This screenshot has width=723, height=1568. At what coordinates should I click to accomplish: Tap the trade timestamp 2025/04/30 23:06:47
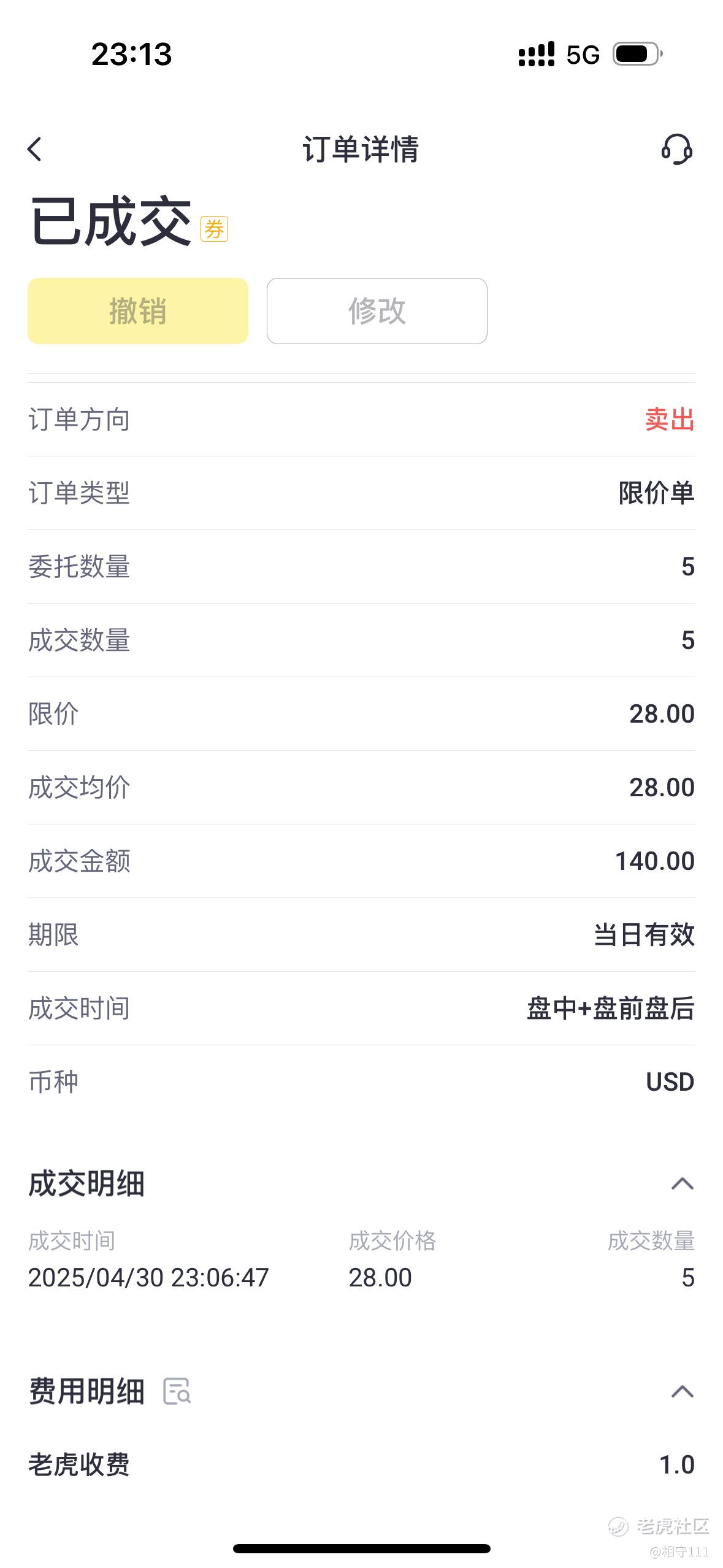[148, 1278]
